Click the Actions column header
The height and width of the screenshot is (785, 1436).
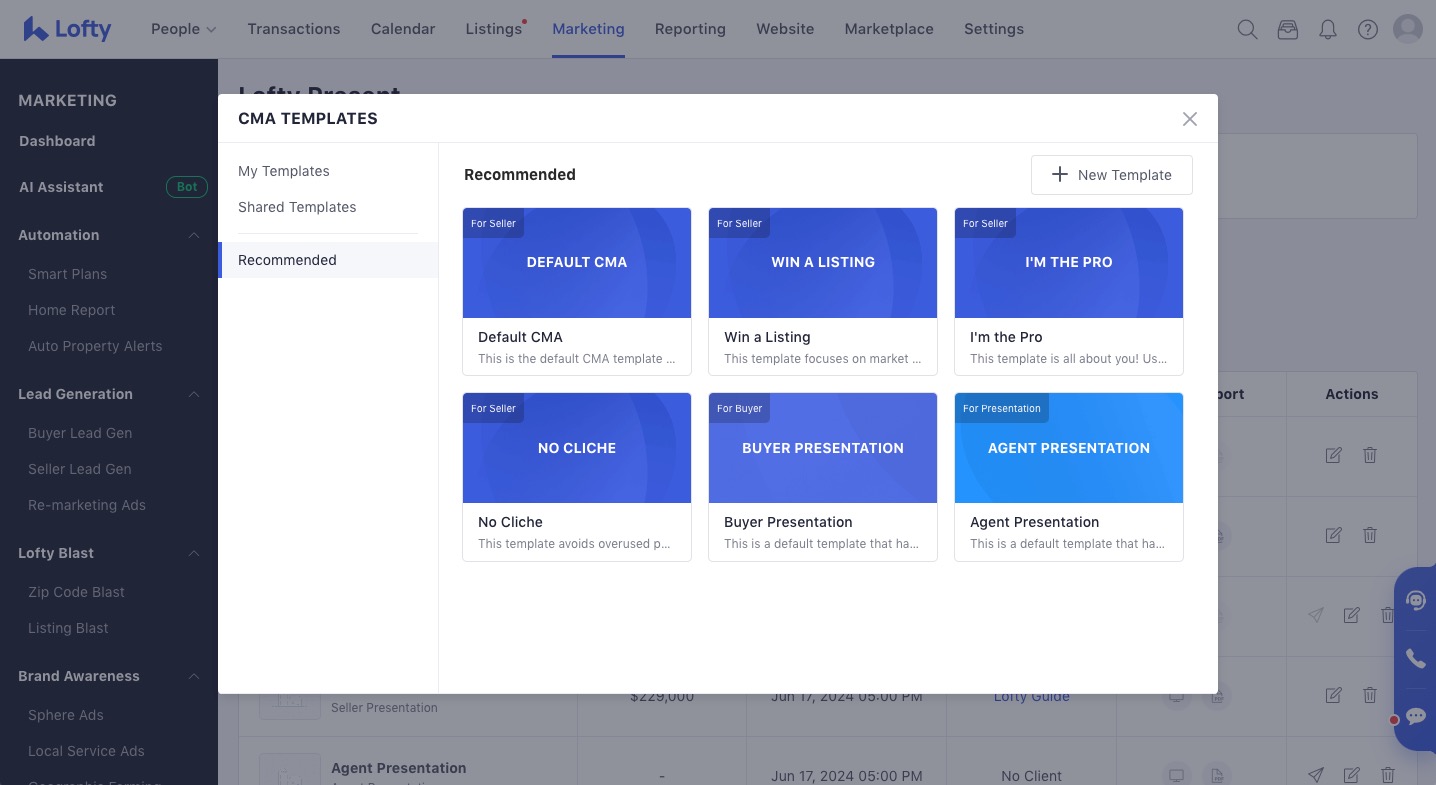tap(1352, 394)
